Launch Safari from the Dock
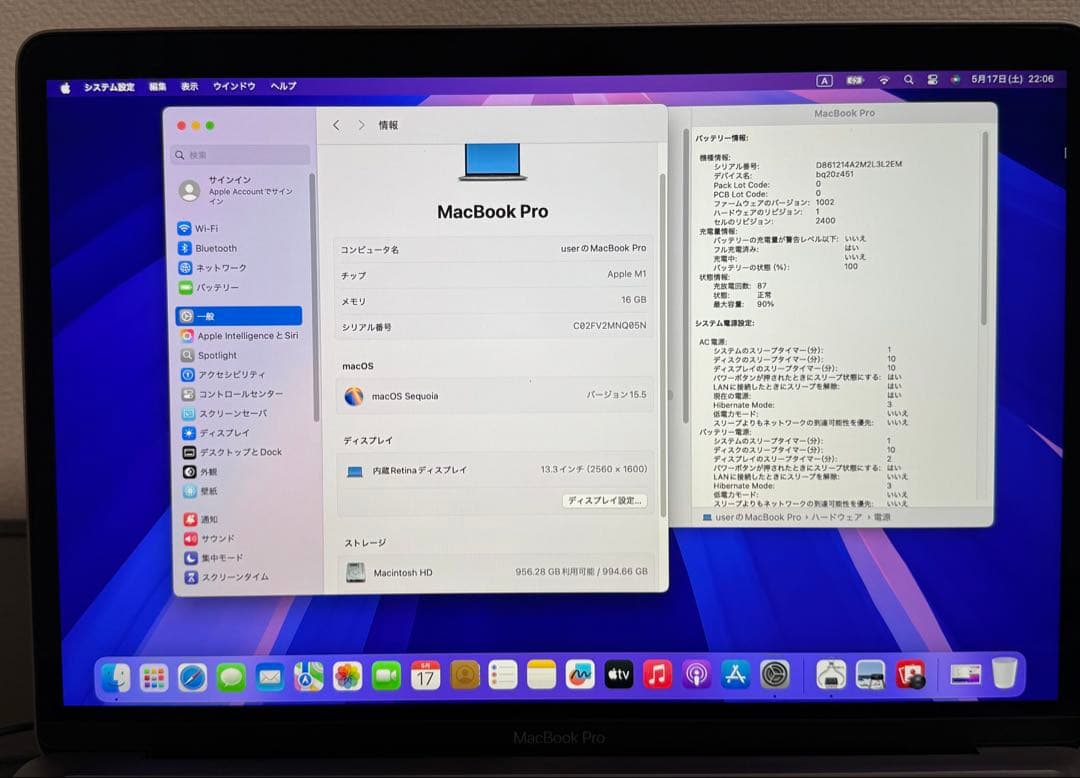 pyautogui.click(x=192, y=675)
